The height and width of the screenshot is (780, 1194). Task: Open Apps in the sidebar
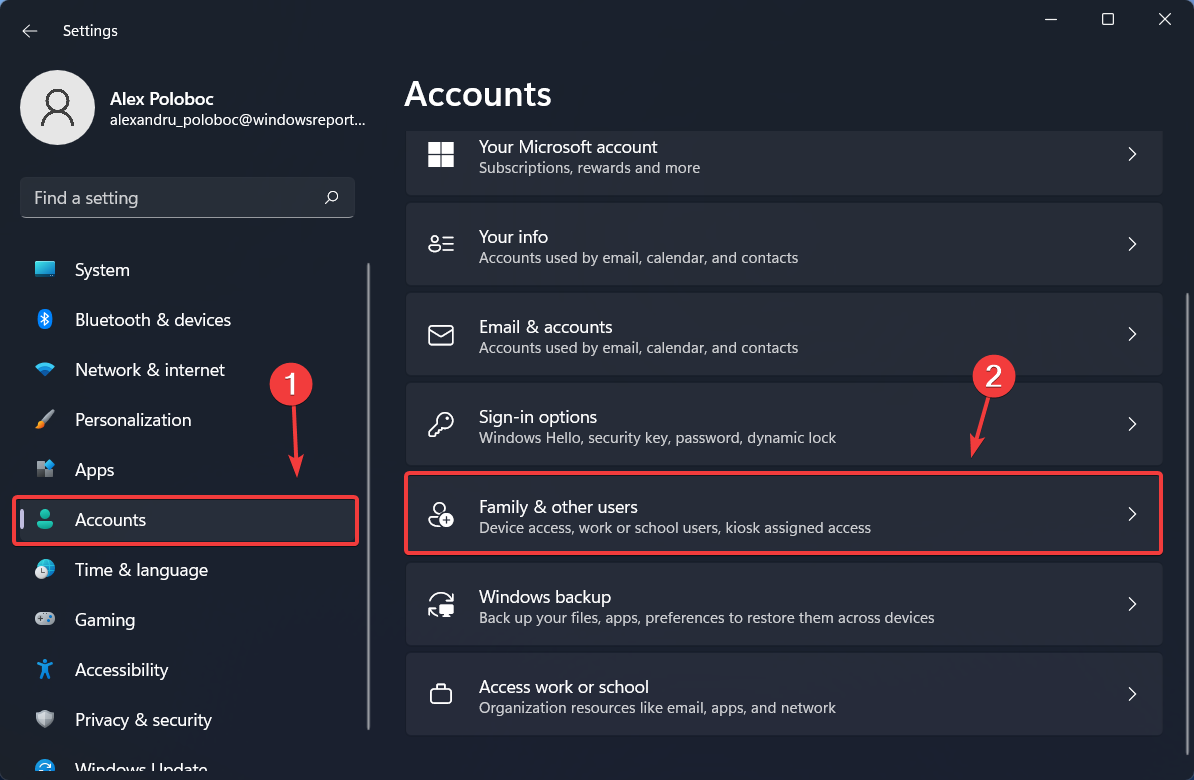(95, 470)
